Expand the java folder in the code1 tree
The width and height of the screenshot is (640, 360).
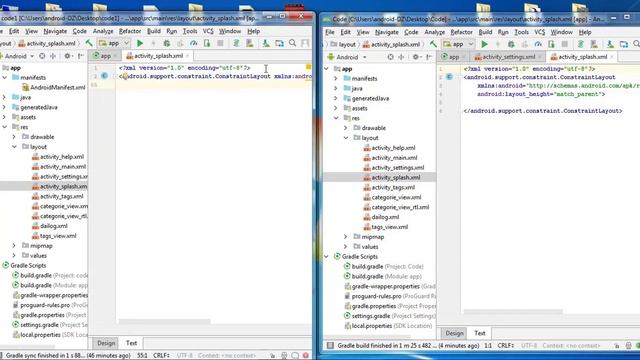tap(4, 97)
